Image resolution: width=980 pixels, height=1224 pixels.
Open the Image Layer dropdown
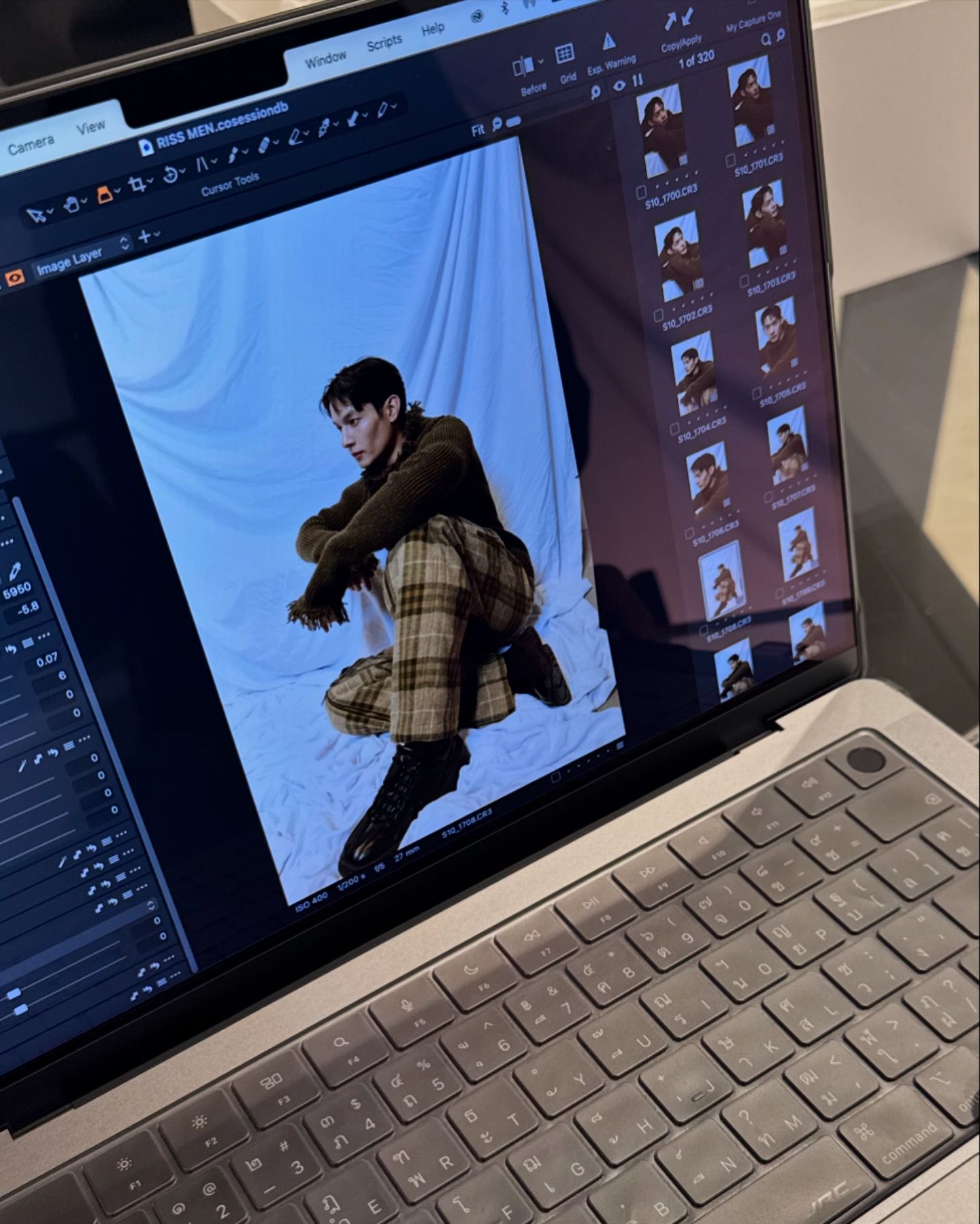82,257
